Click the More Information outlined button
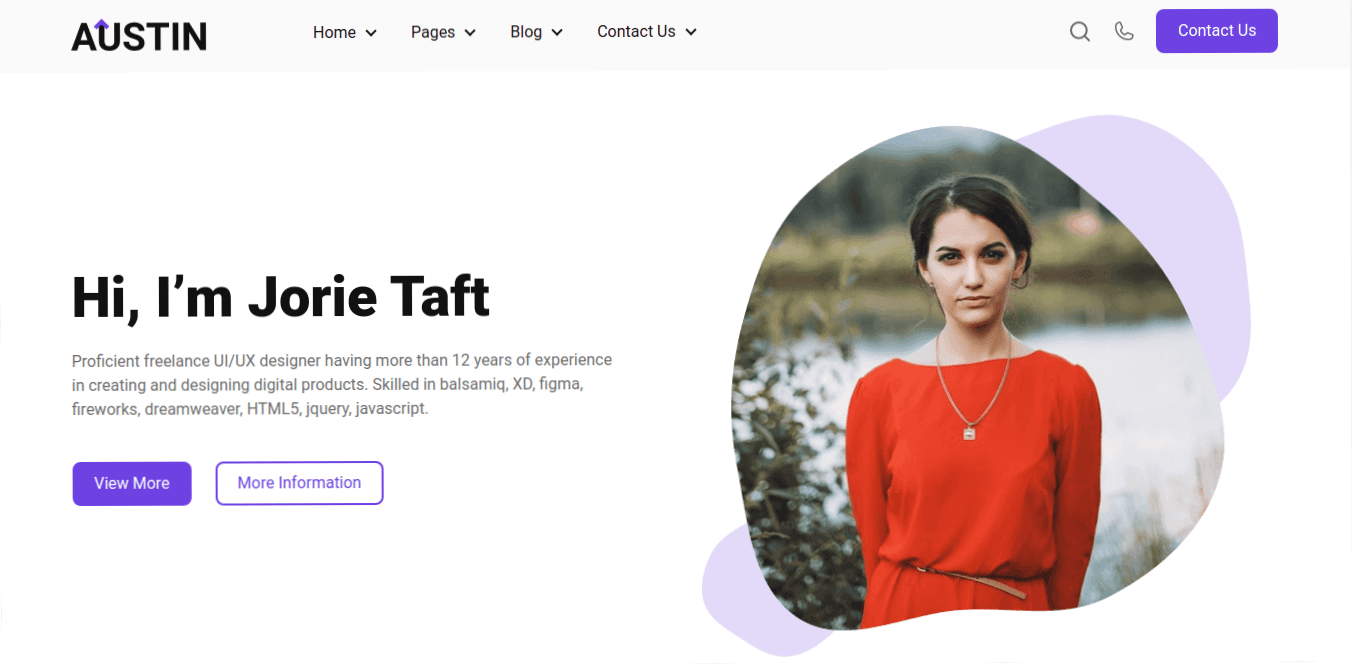The height and width of the screenshot is (664, 1352). pos(299,483)
